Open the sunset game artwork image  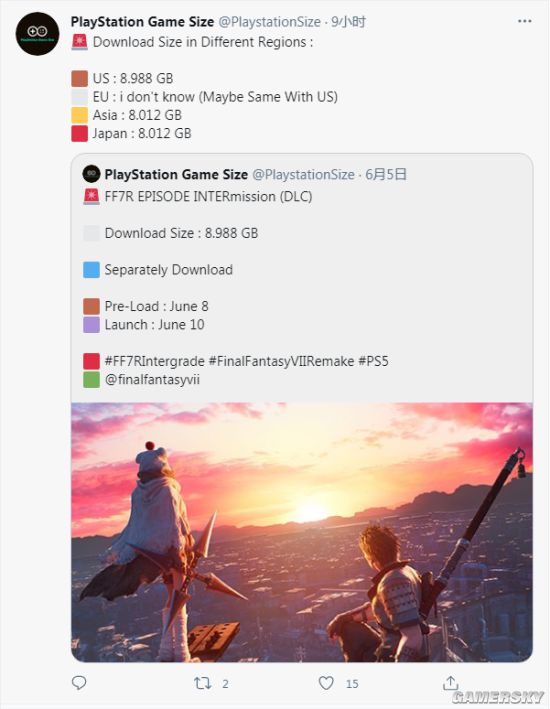coord(302,532)
